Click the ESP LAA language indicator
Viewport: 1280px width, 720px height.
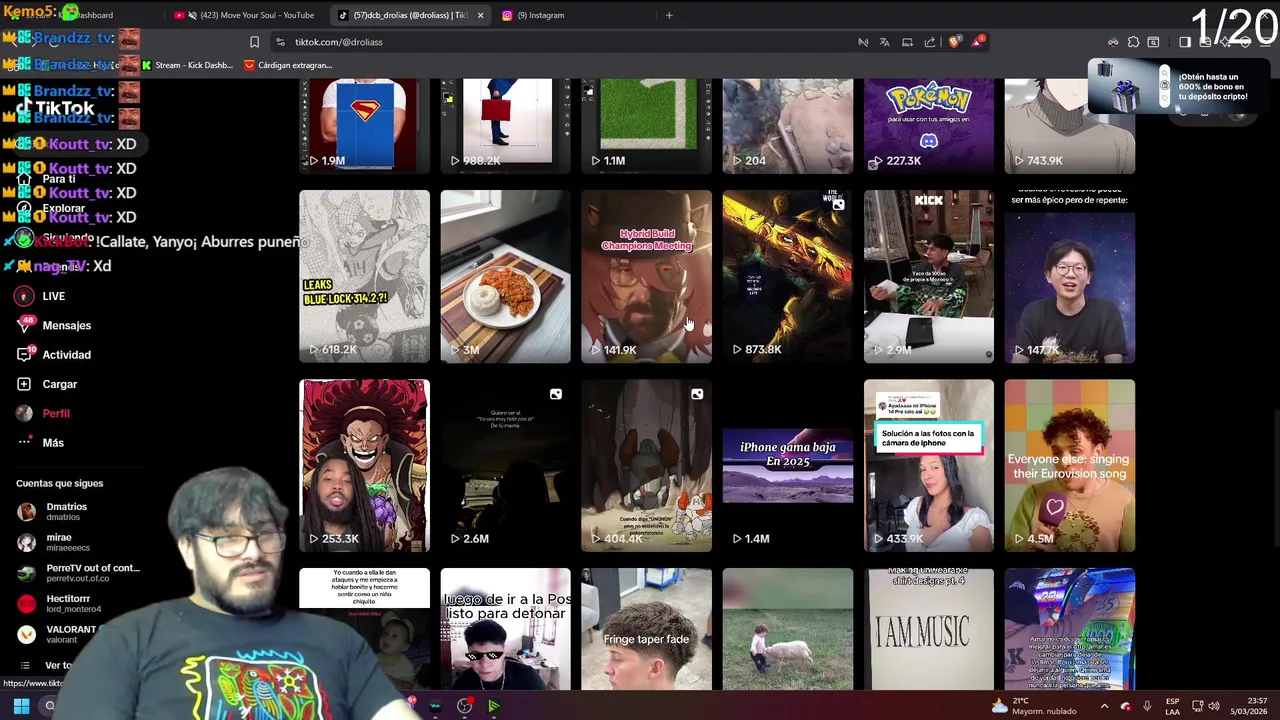click(1173, 706)
